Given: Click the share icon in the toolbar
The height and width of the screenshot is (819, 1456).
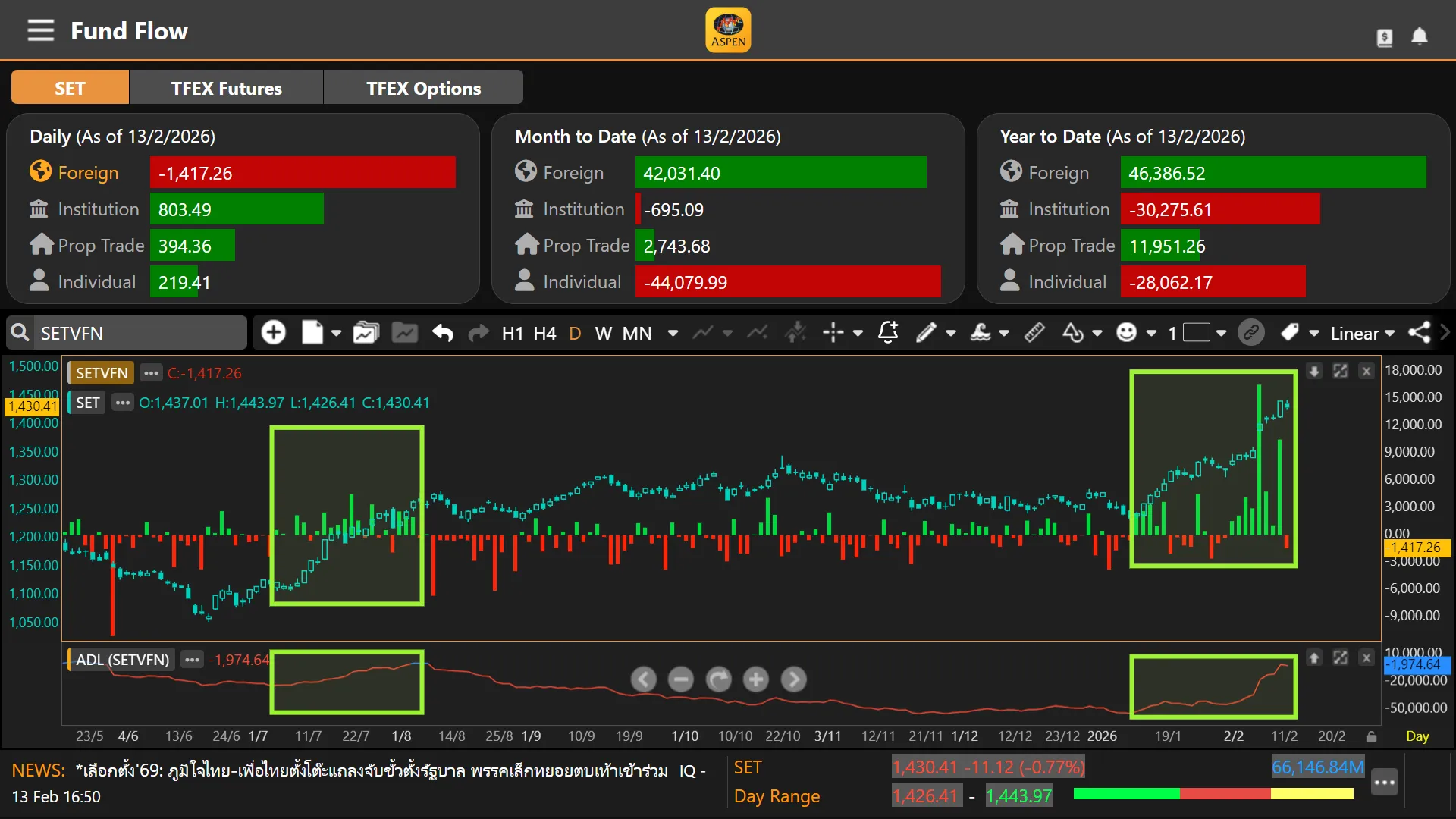Looking at the screenshot, I should tap(1419, 332).
